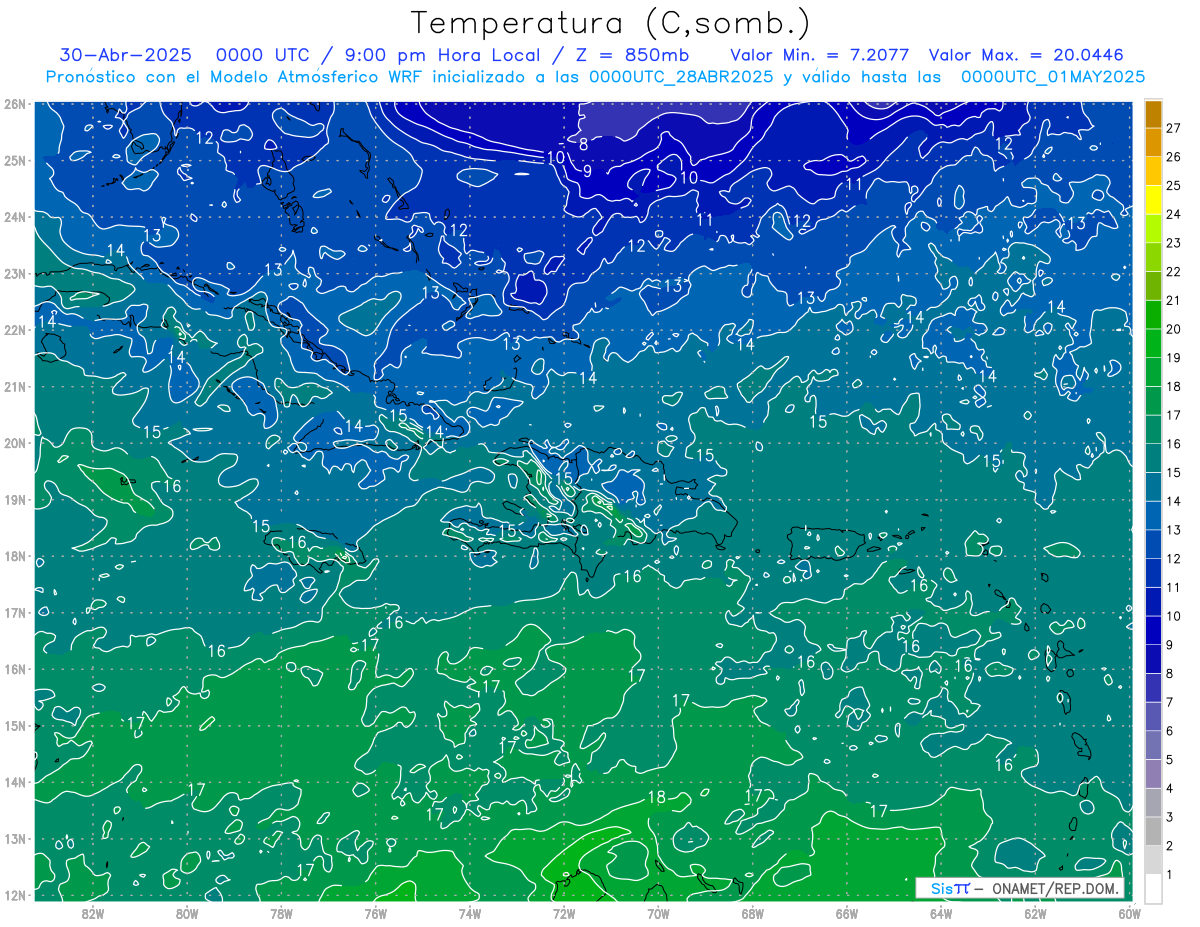Click the 17N latitude axis label
Image resolution: width=1200 pixels, height=927 pixels.
(x=15, y=613)
